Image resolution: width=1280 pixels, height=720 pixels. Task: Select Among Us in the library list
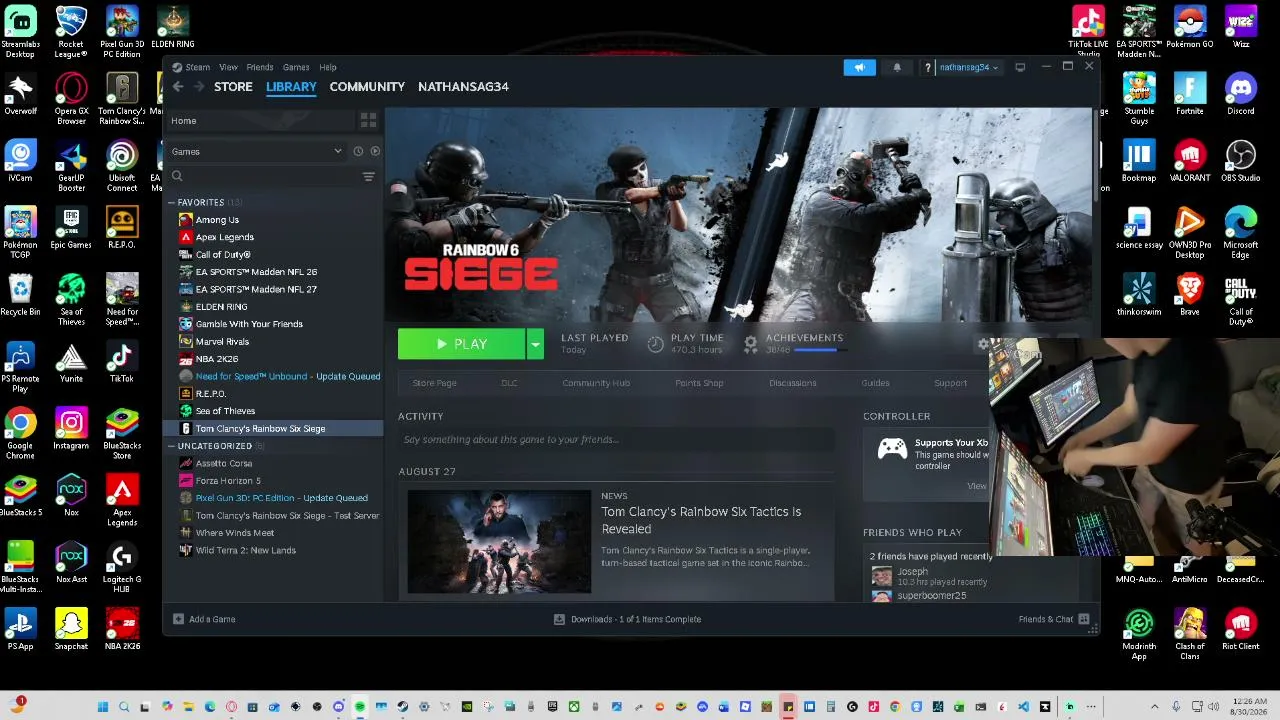(217, 220)
